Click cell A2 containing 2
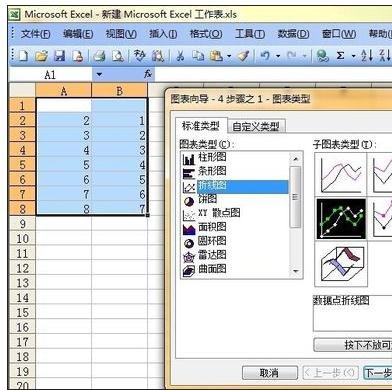The image size is (392, 390). [x=64, y=121]
